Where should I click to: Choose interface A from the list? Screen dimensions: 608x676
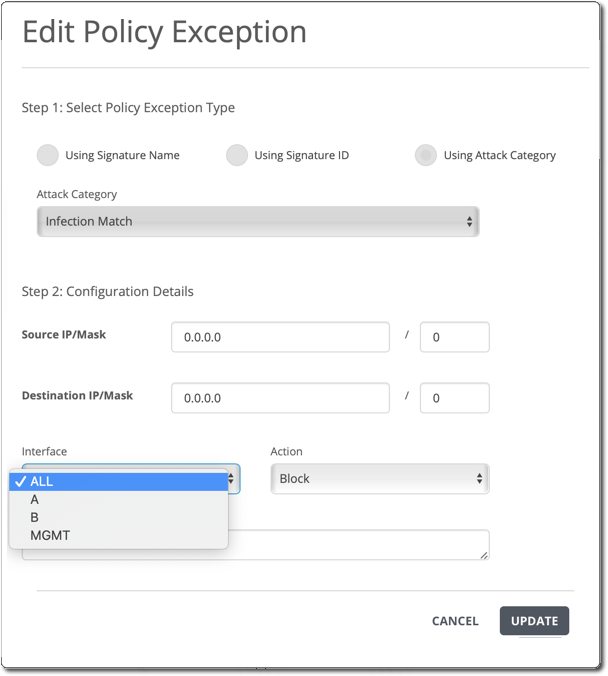[x=119, y=500]
